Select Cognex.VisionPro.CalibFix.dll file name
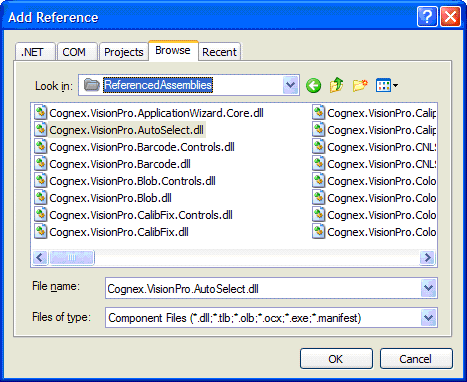This screenshot has height=382, width=467. point(119,232)
